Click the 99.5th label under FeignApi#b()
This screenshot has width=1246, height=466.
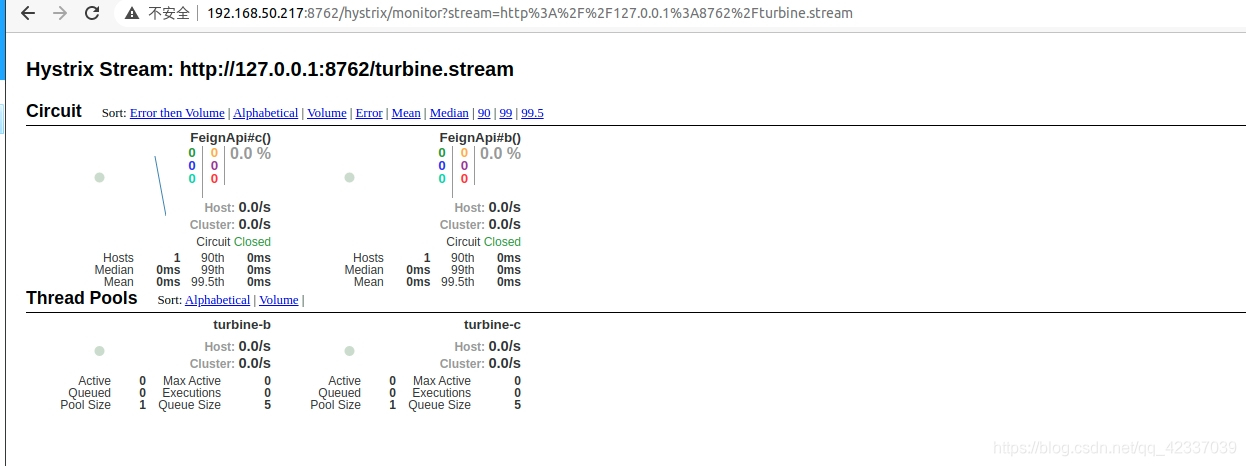click(458, 282)
